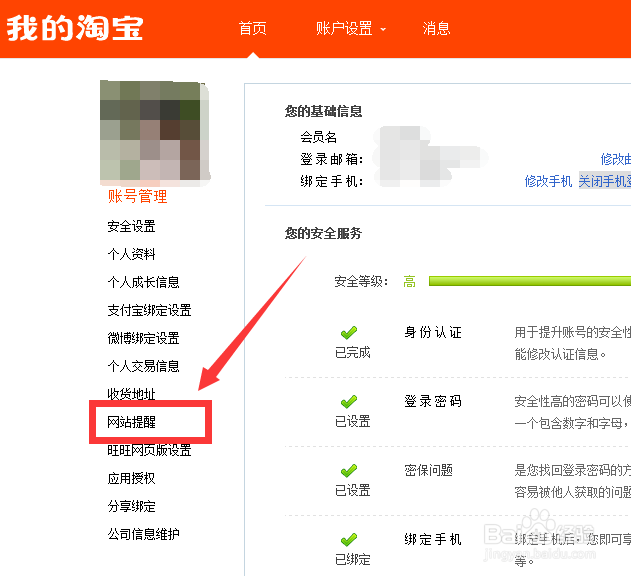Open 微博绑定设置 sidebar item

click(x=143, y=338)
